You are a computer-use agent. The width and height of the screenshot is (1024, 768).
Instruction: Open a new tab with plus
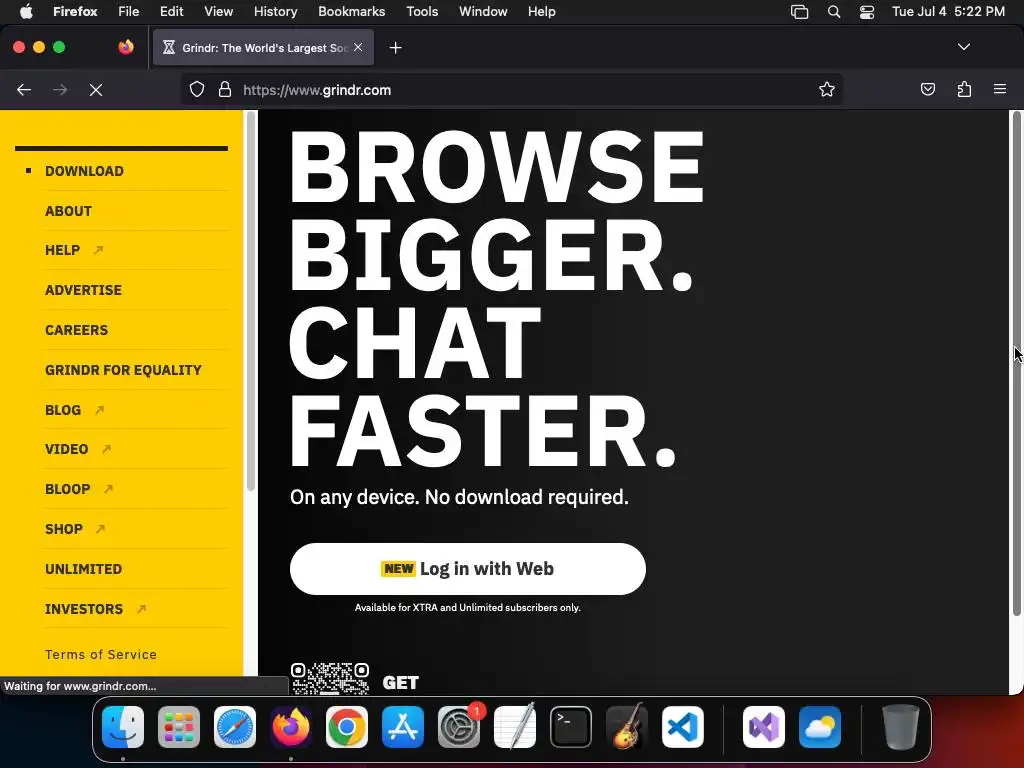tap(395, 48)
